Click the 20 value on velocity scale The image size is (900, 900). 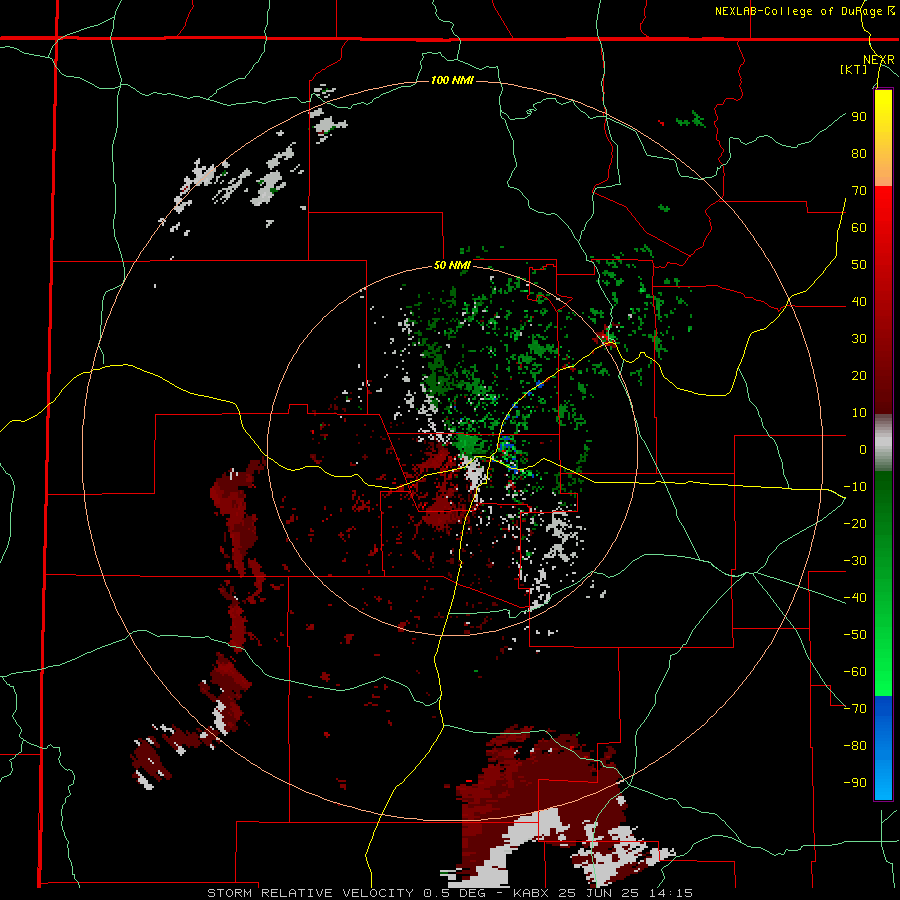[859, 375]
